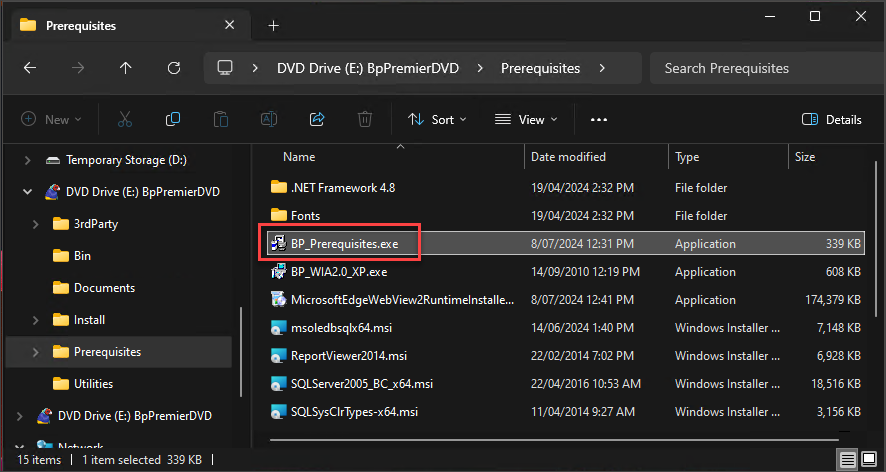Screen dimensions: 886x472
Task: Click the Cut scissors icon
Action: tap(125, 119)
